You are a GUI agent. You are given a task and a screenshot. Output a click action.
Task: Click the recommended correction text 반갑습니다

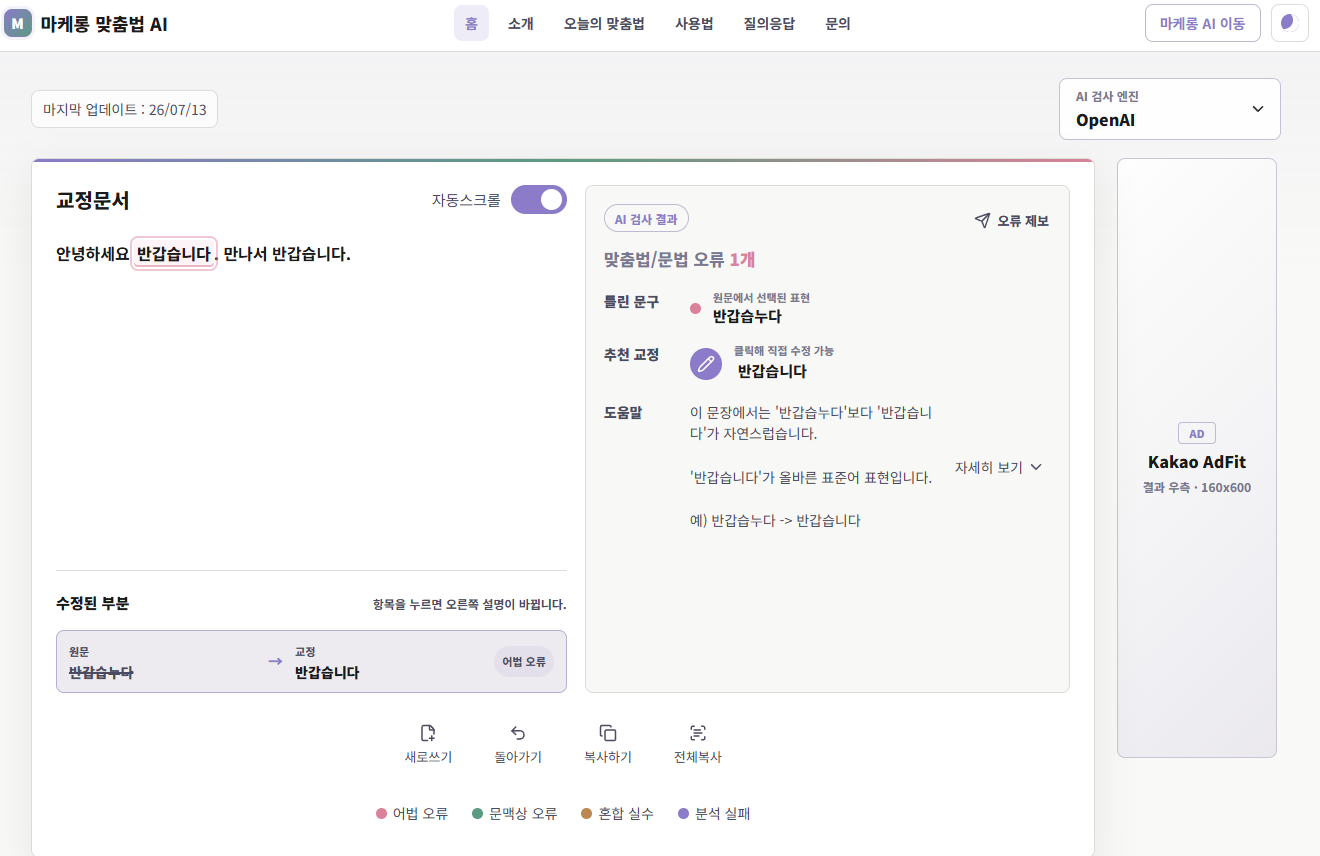point(772,371)
